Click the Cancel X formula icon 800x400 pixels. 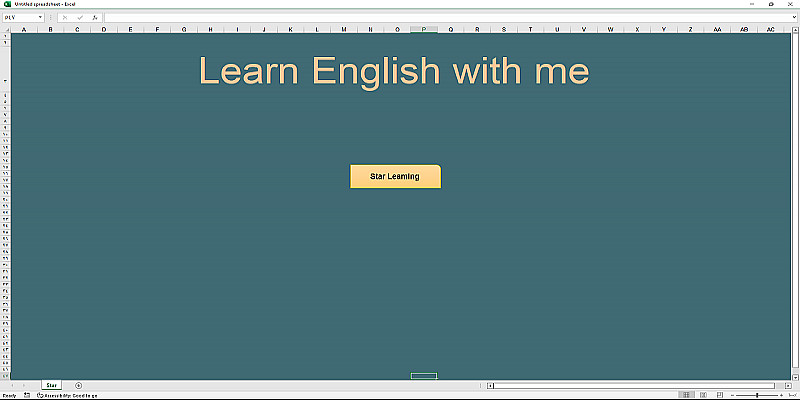point(65,17)
